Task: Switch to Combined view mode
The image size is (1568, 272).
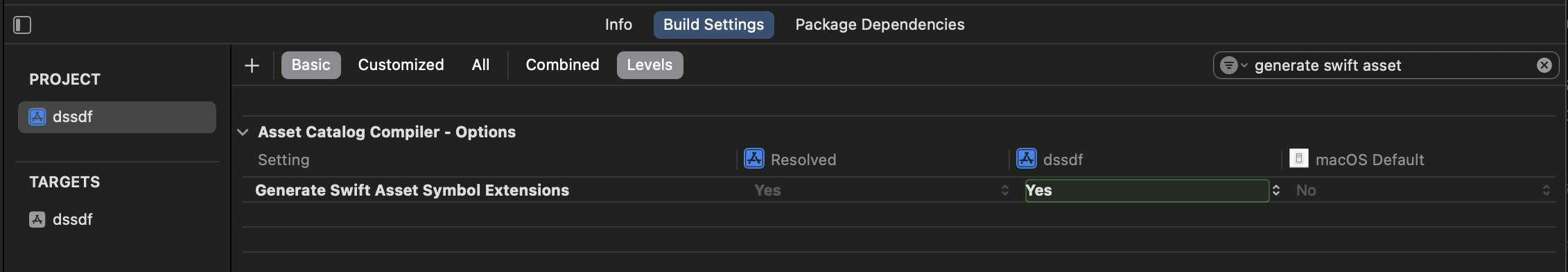Action: [x=562, y=65]
